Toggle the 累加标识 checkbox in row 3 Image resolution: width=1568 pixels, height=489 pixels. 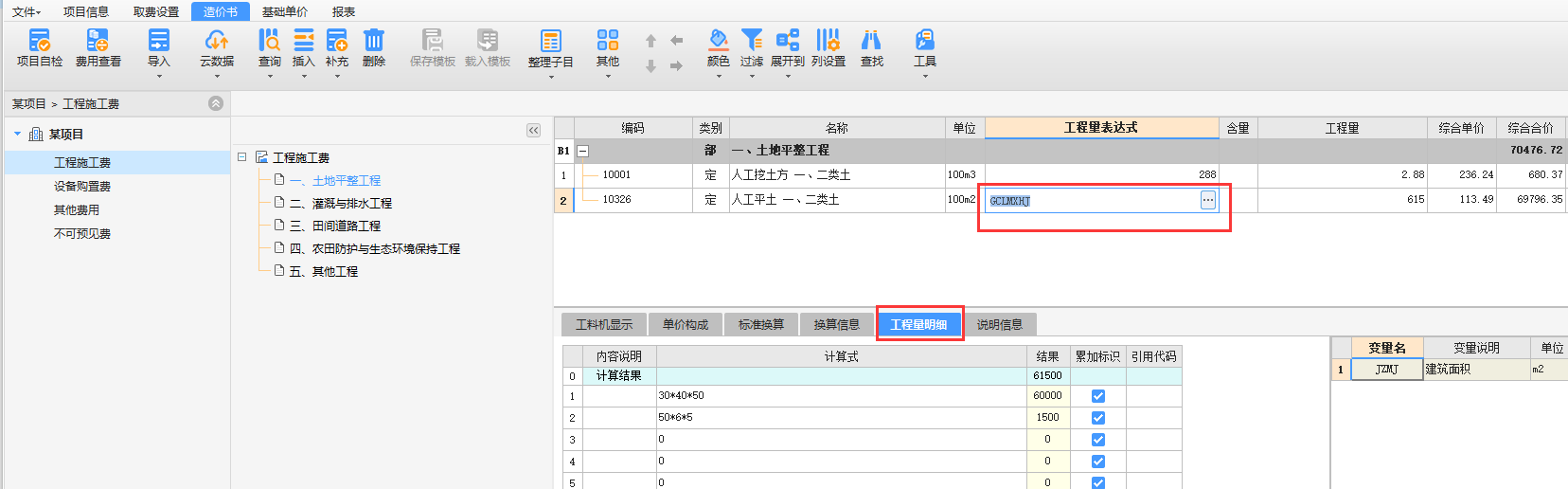click(x=1097, y=440)
